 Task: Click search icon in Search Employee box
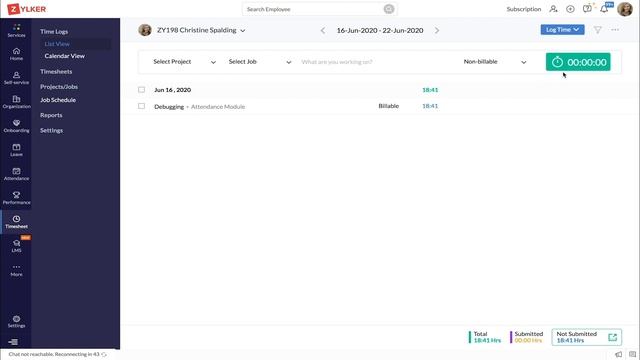[x=389, y=9]
